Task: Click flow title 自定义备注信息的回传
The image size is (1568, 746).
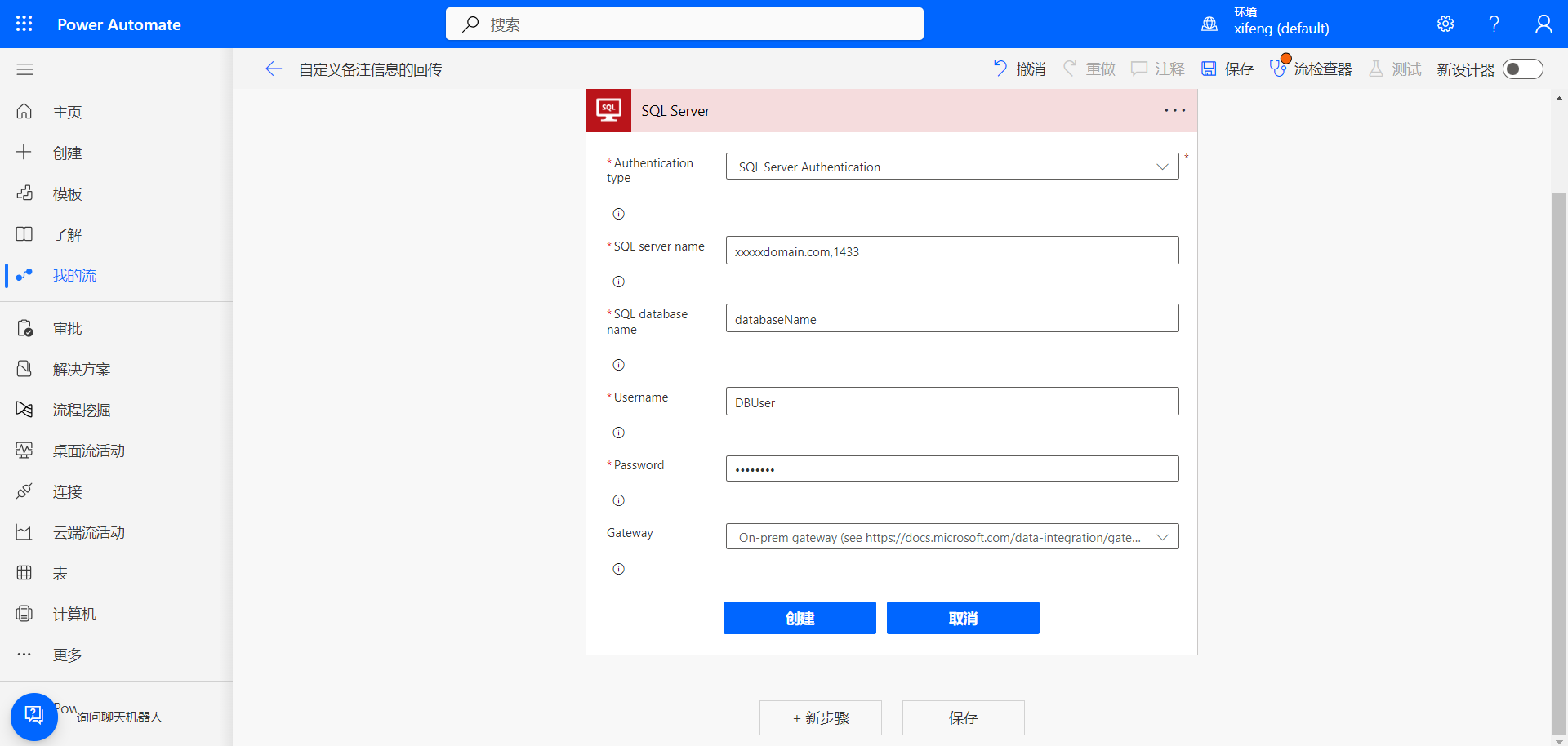Action: tap(371, 69)
